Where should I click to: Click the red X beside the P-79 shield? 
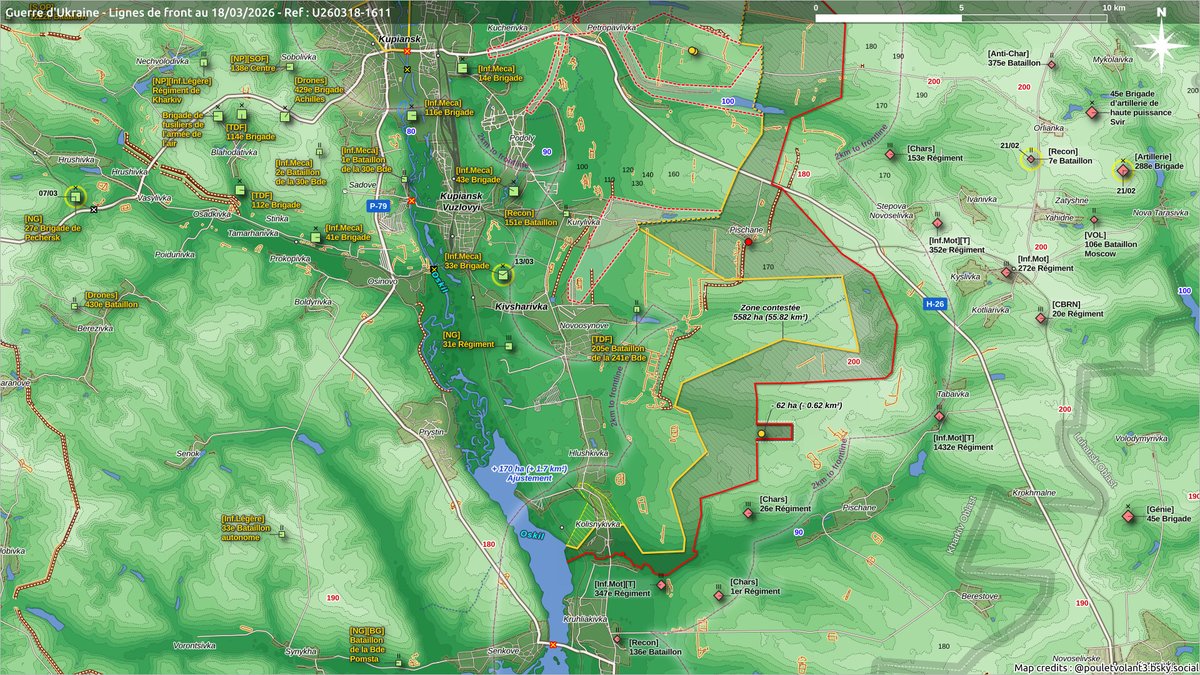click(411, 201)
